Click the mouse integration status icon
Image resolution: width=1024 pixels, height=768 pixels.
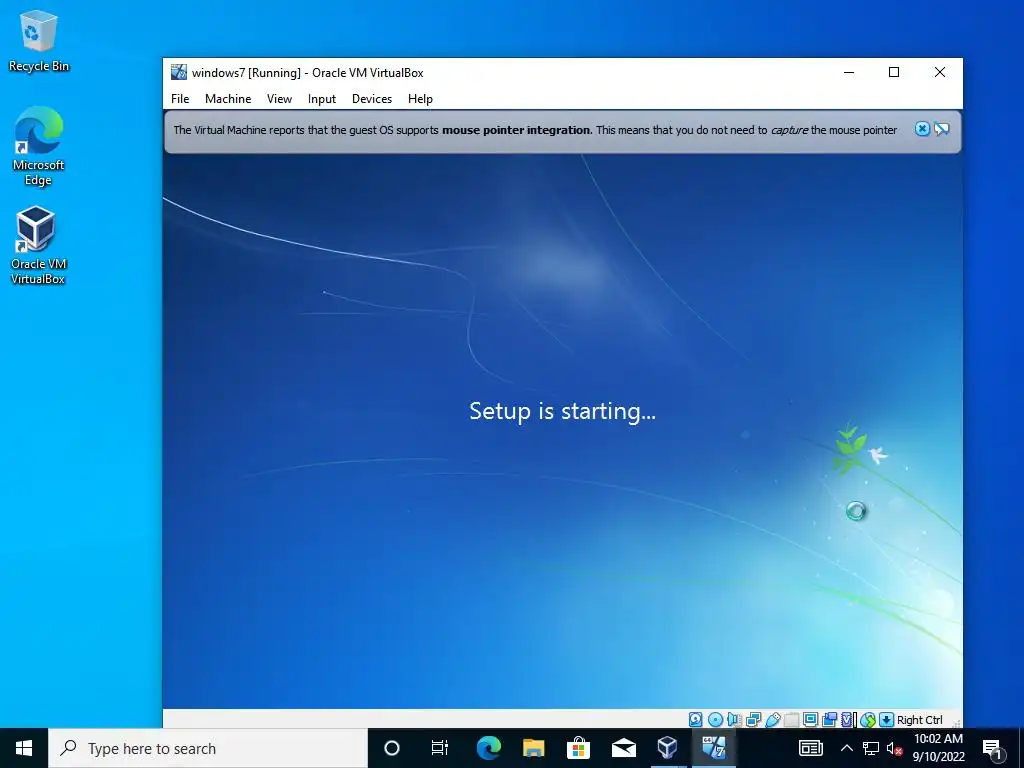click(868, 720)
